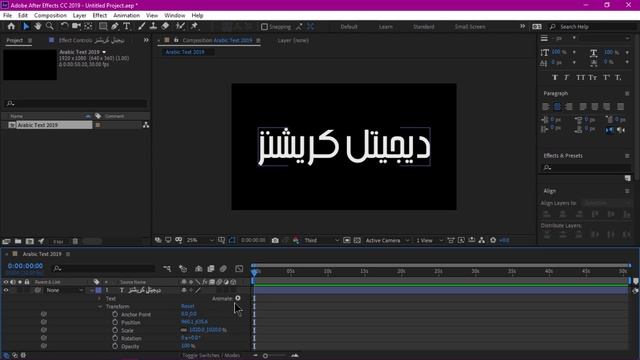Open the Window menu
The image size is (640, 360).
coord(175,15)
